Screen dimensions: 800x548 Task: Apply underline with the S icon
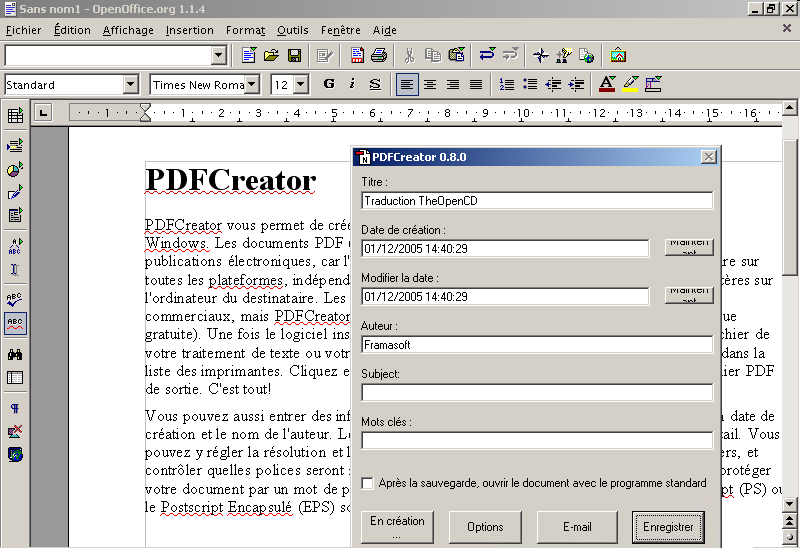coord(375,84)
